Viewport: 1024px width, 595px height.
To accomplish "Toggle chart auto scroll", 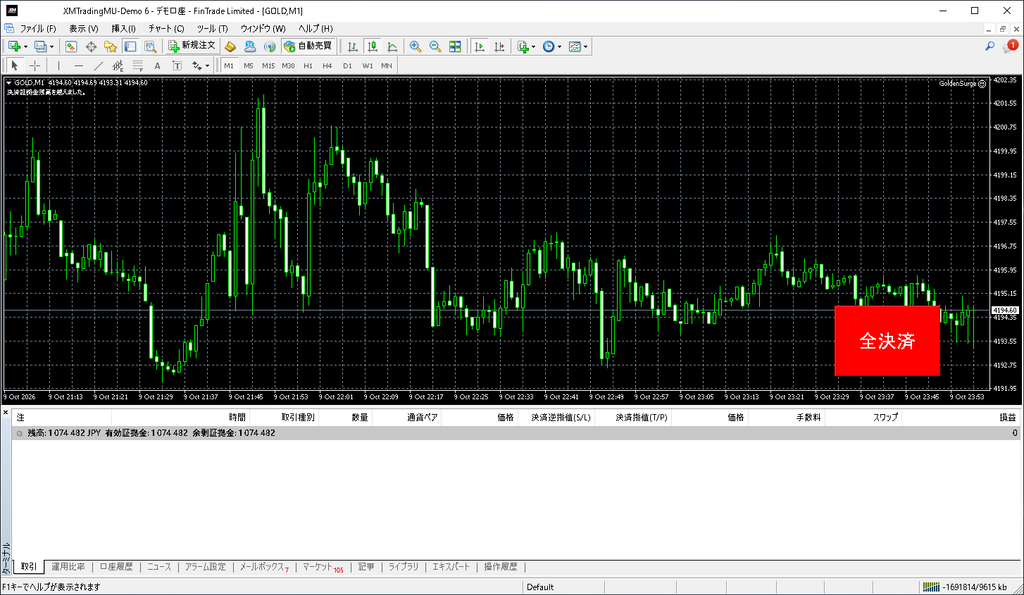I will click(479, 46).
